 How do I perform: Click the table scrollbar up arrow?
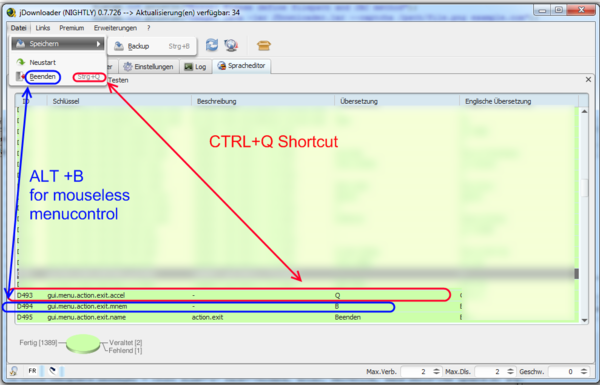click(584, 111)
